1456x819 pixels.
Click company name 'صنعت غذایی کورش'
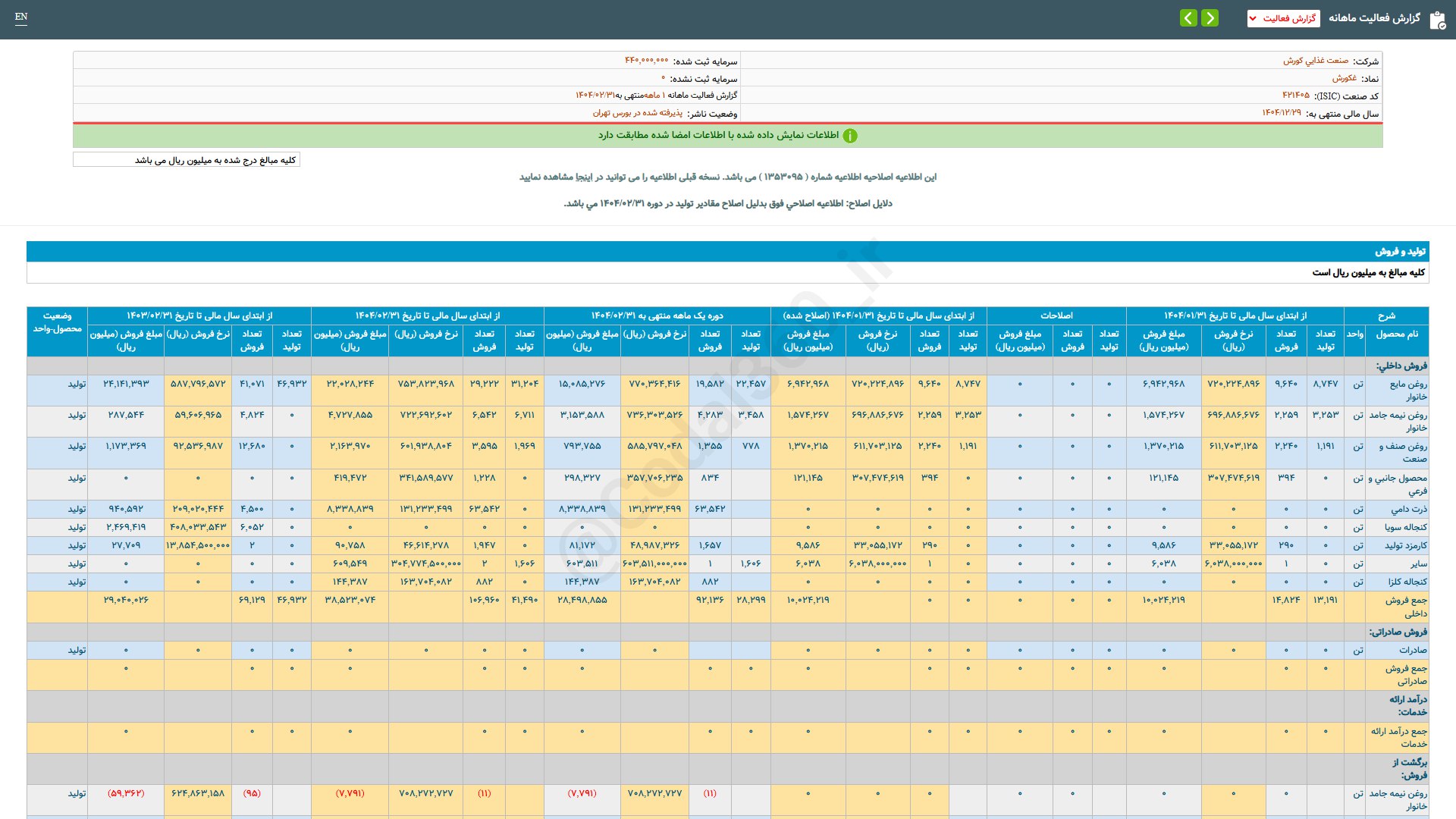coord(1316,61)
